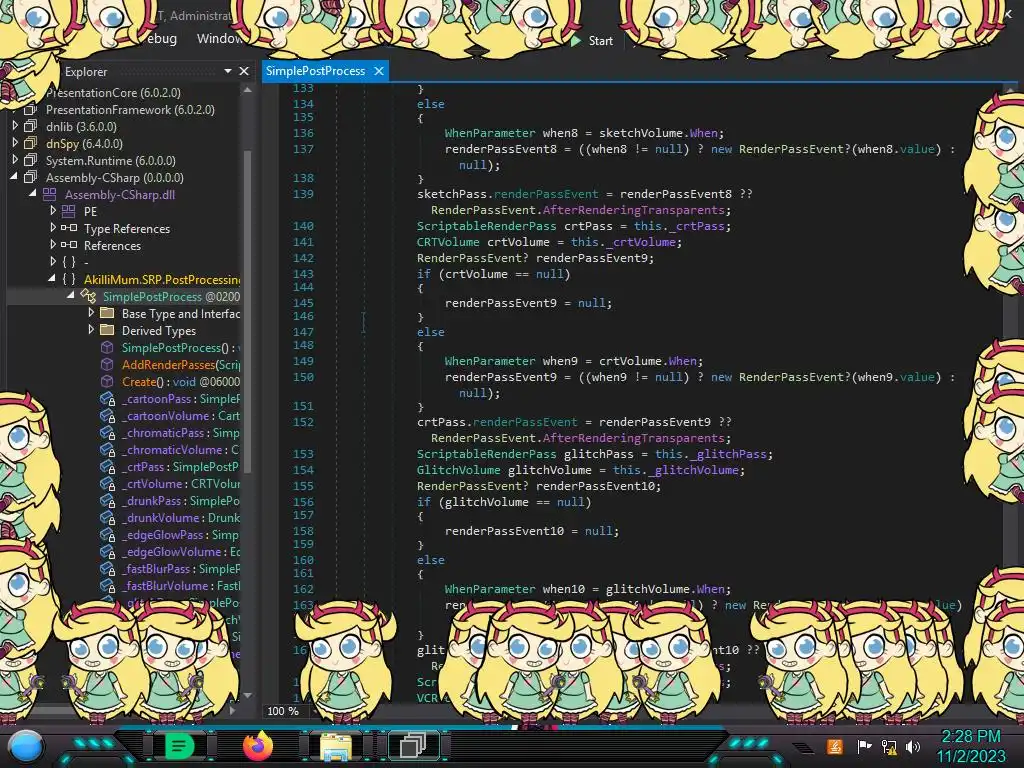Expand the PE node

point(53,210)
